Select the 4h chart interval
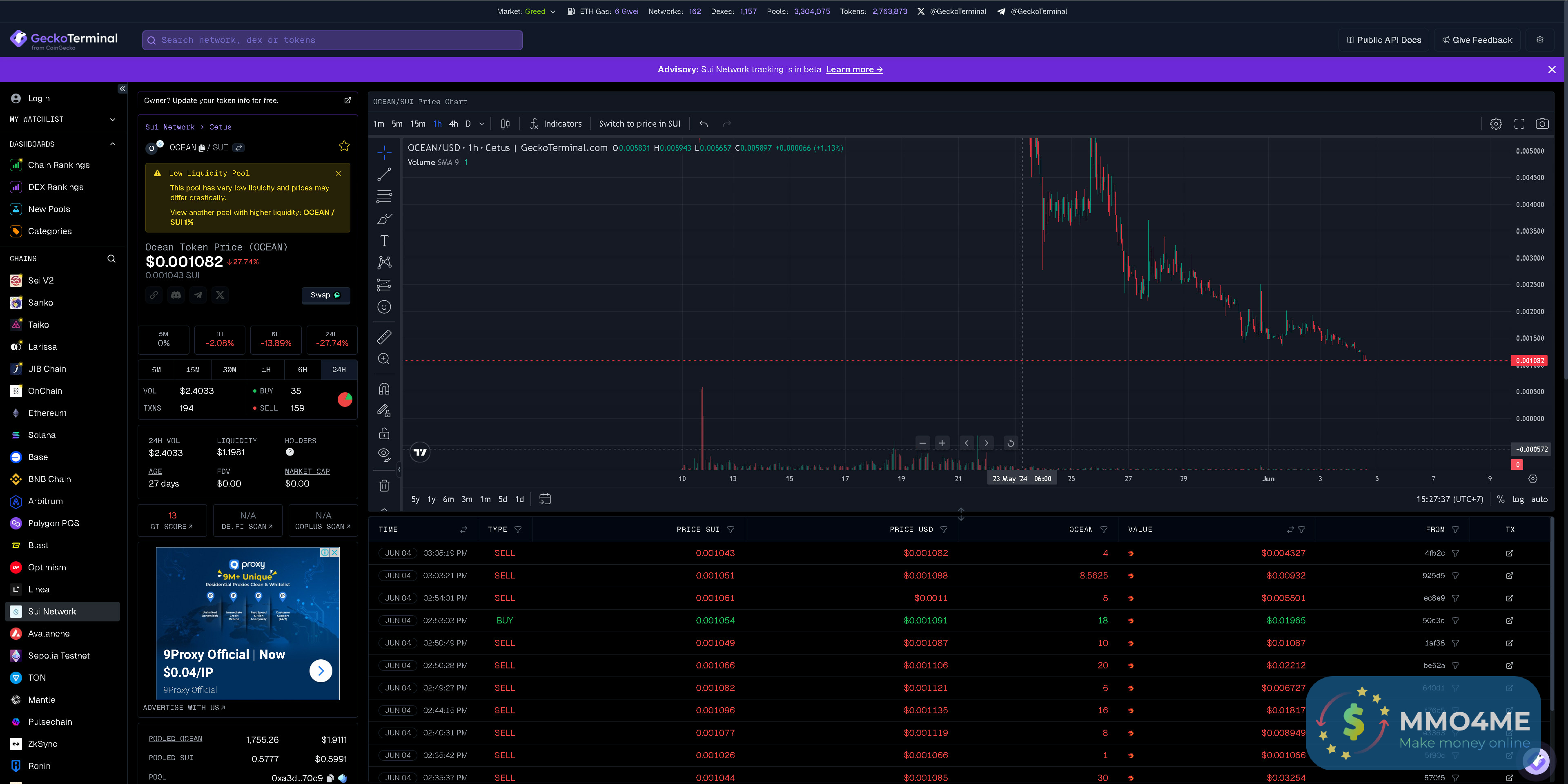Viewport: 1568px width, 784px height. (454, 124)
